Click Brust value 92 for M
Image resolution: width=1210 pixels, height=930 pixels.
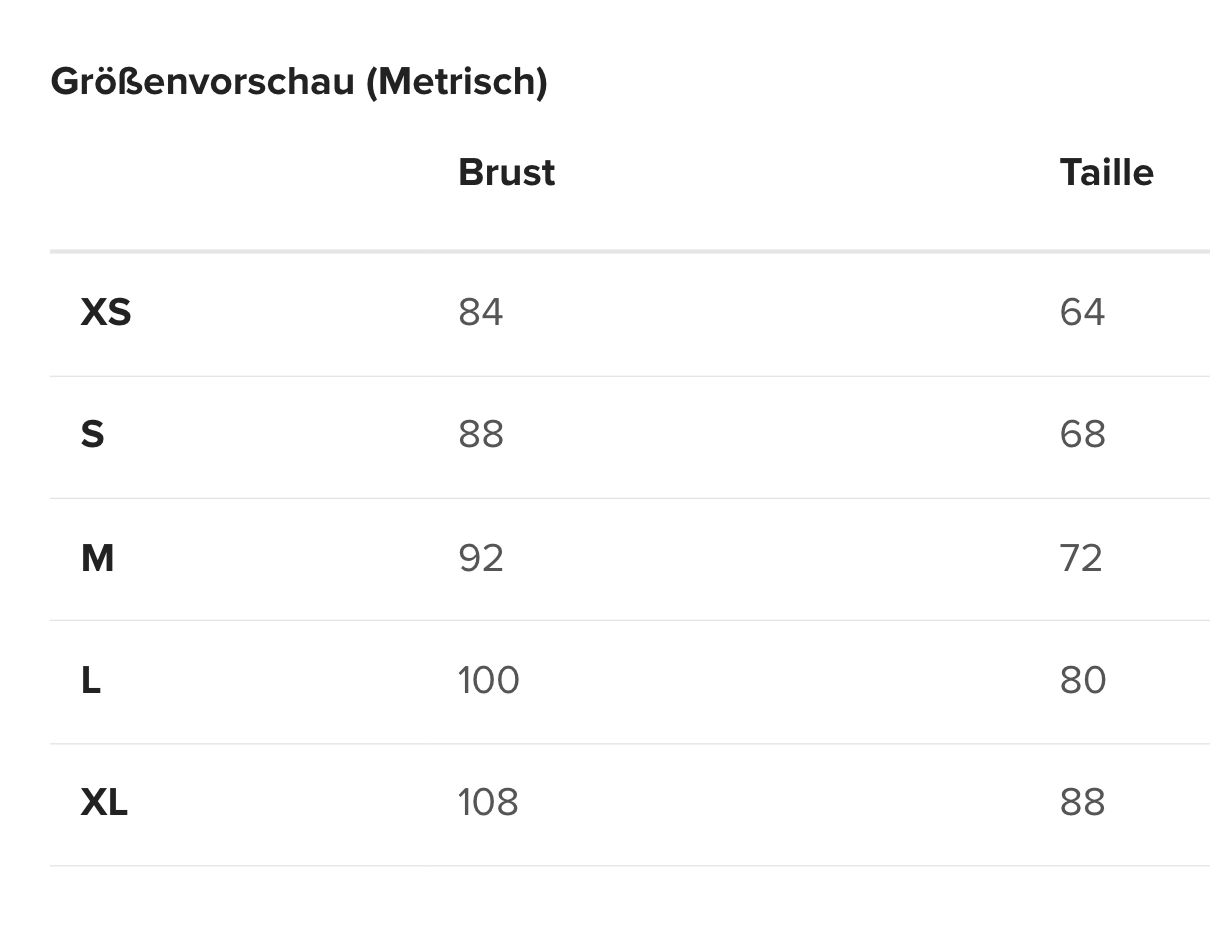click(480, 558)
